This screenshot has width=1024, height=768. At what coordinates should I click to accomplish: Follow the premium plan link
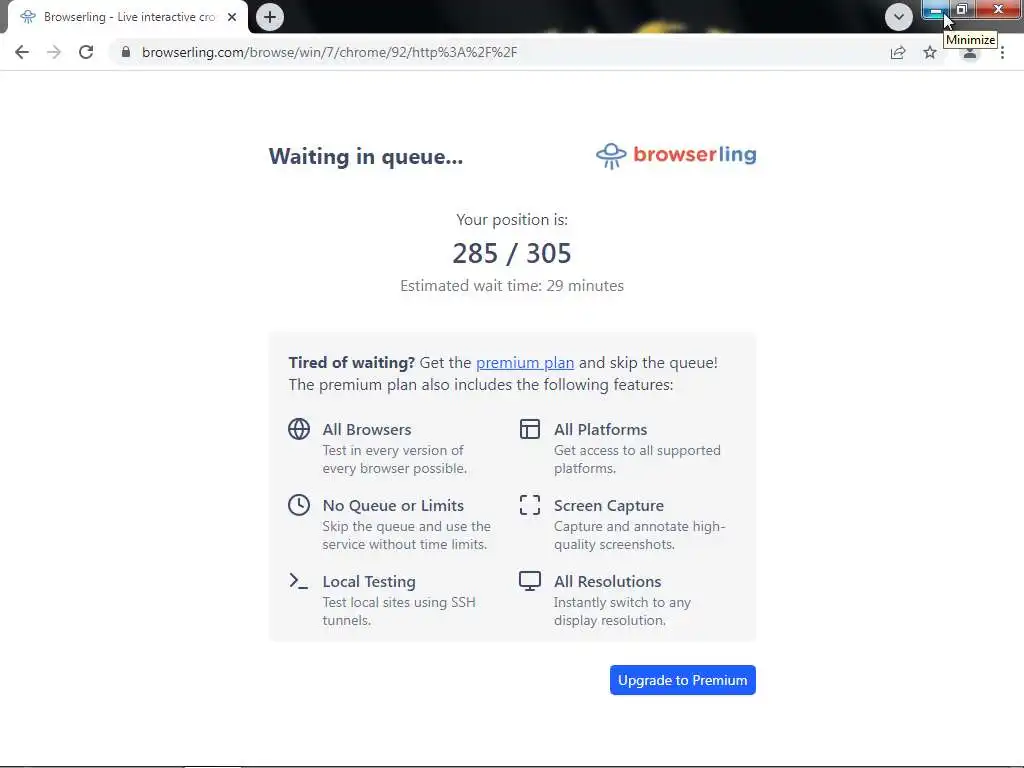pyautogui.click(x=525, y=362)
